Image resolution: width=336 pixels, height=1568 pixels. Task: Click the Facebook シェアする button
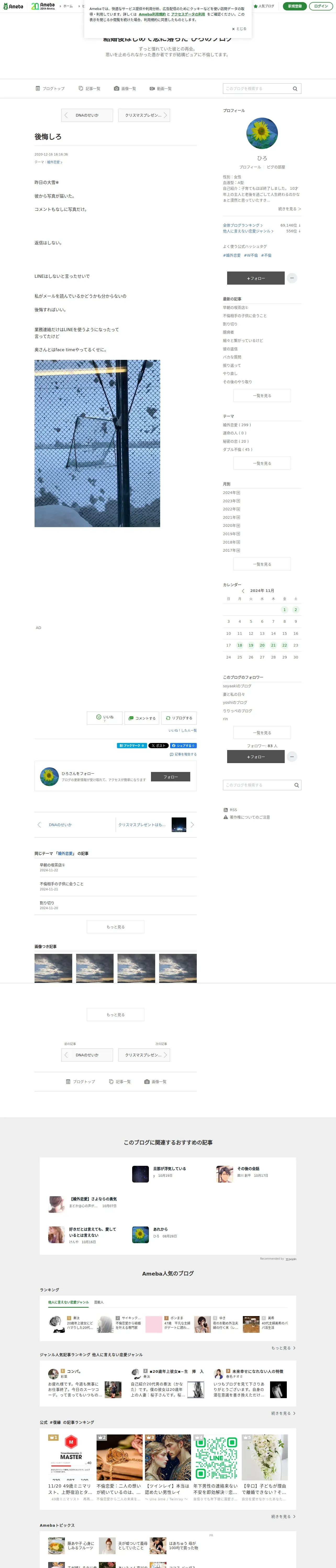(183, 746)
